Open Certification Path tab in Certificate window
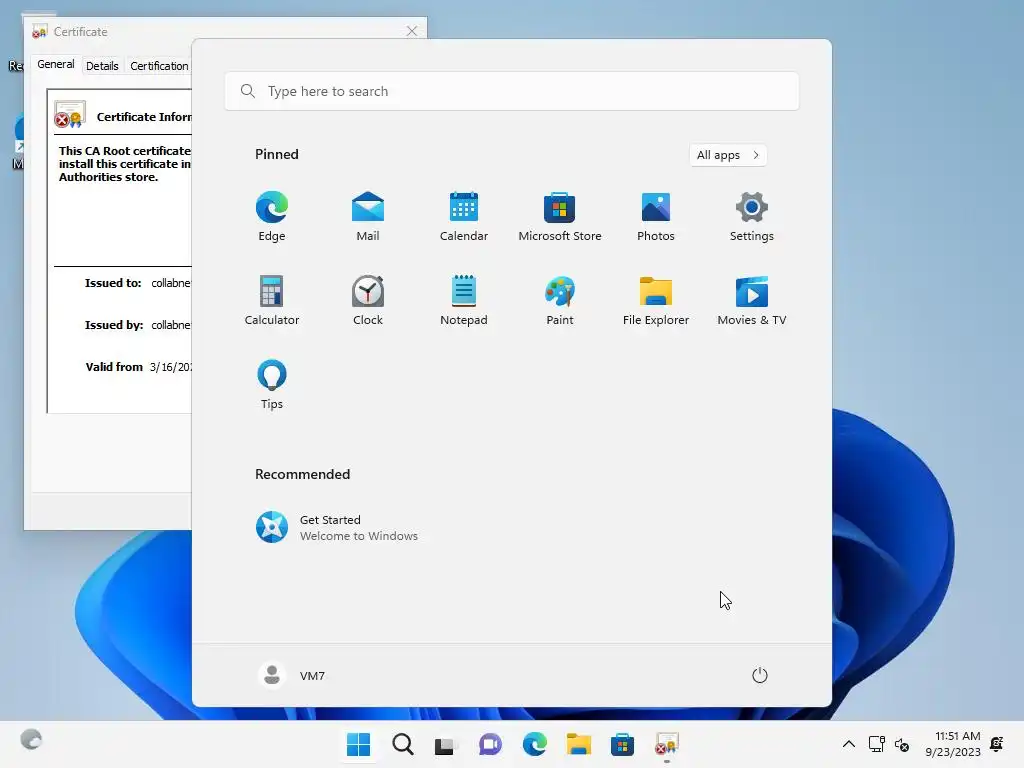This screenshot has height=768, width=1024. click(159, 66)
